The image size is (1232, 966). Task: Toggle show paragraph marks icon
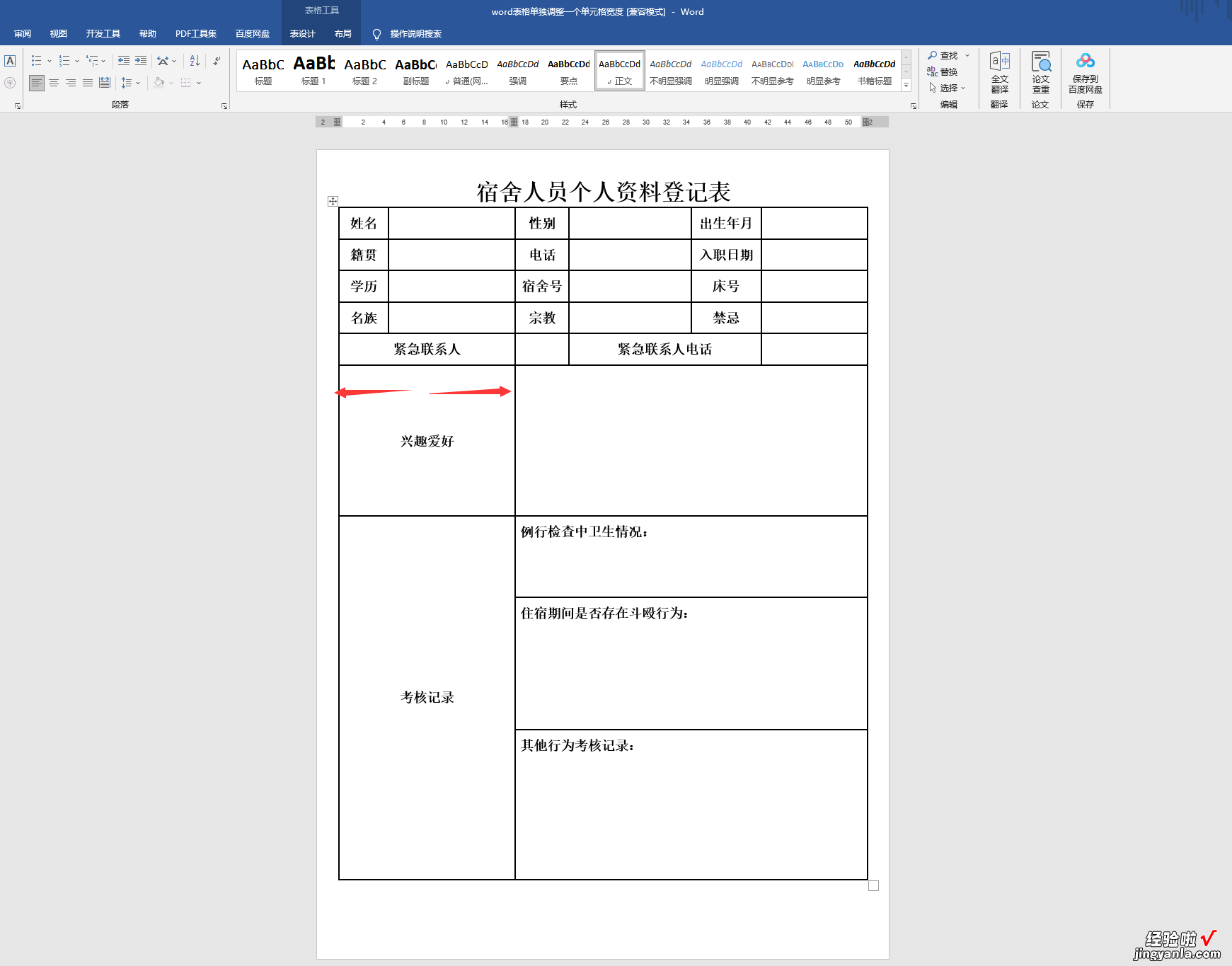pos(217,61)
